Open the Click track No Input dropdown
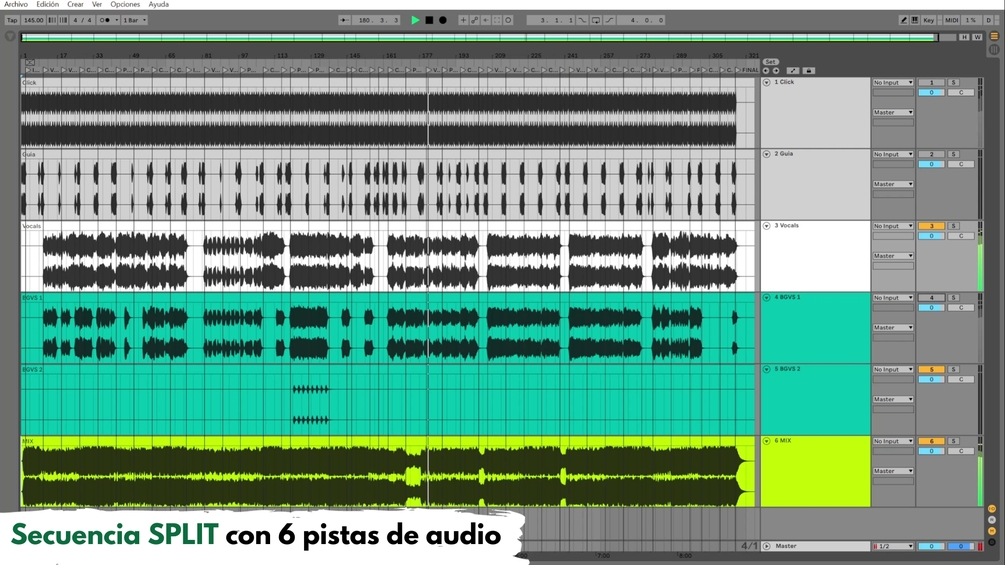1005x565 pixels. click(893, 83)
